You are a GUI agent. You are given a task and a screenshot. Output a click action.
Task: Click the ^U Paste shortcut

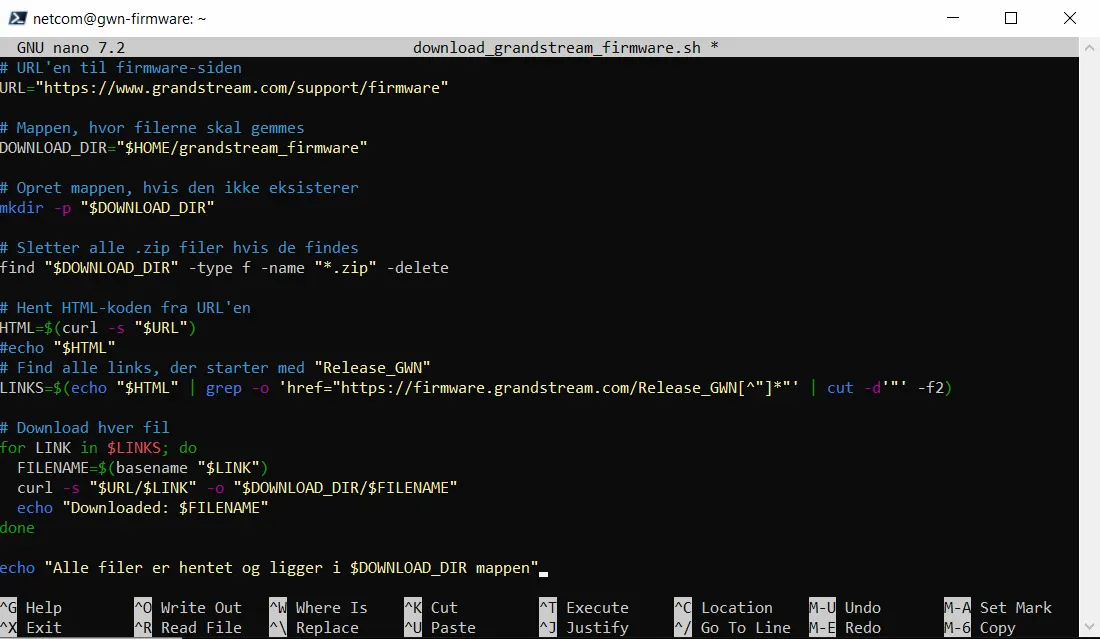[440, 628]
